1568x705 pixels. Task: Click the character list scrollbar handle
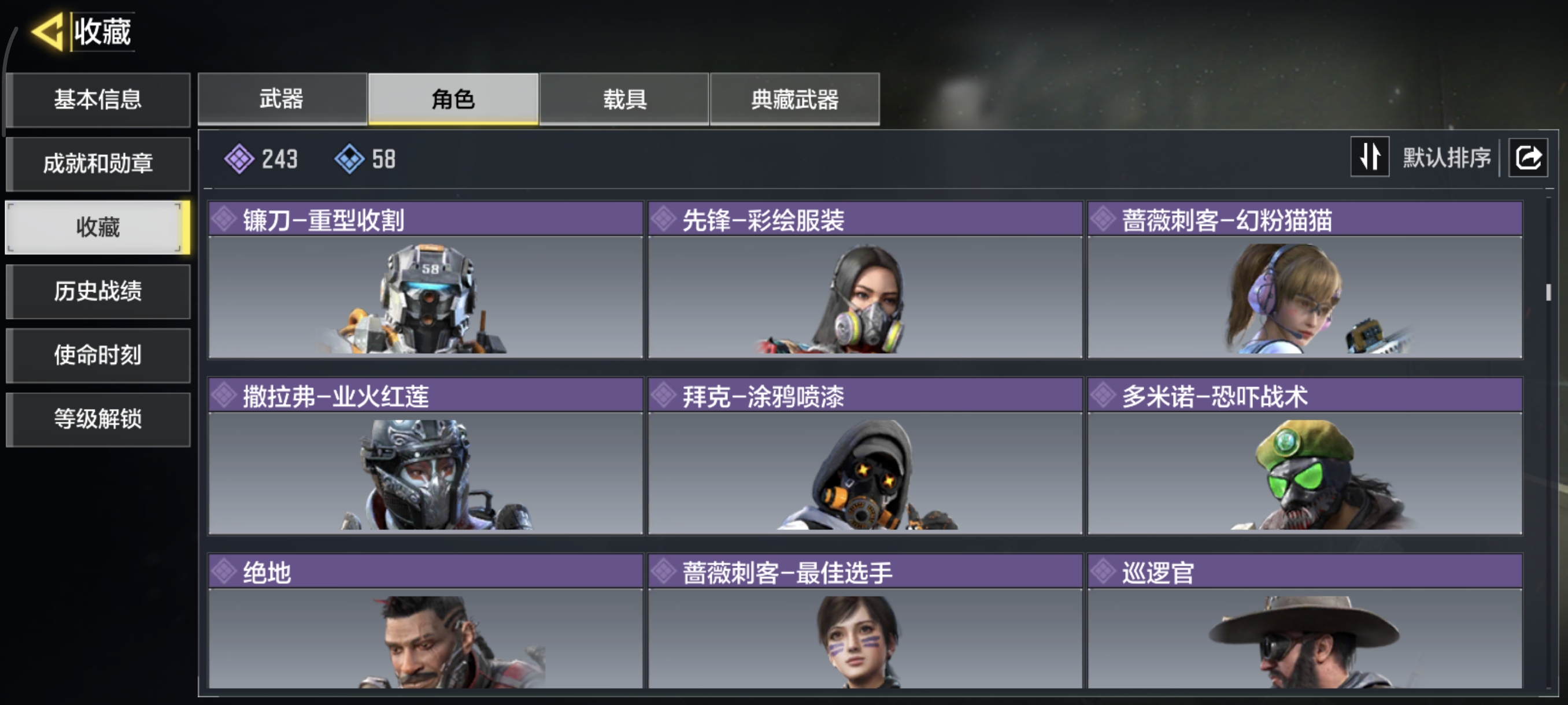click(1548, 292)
